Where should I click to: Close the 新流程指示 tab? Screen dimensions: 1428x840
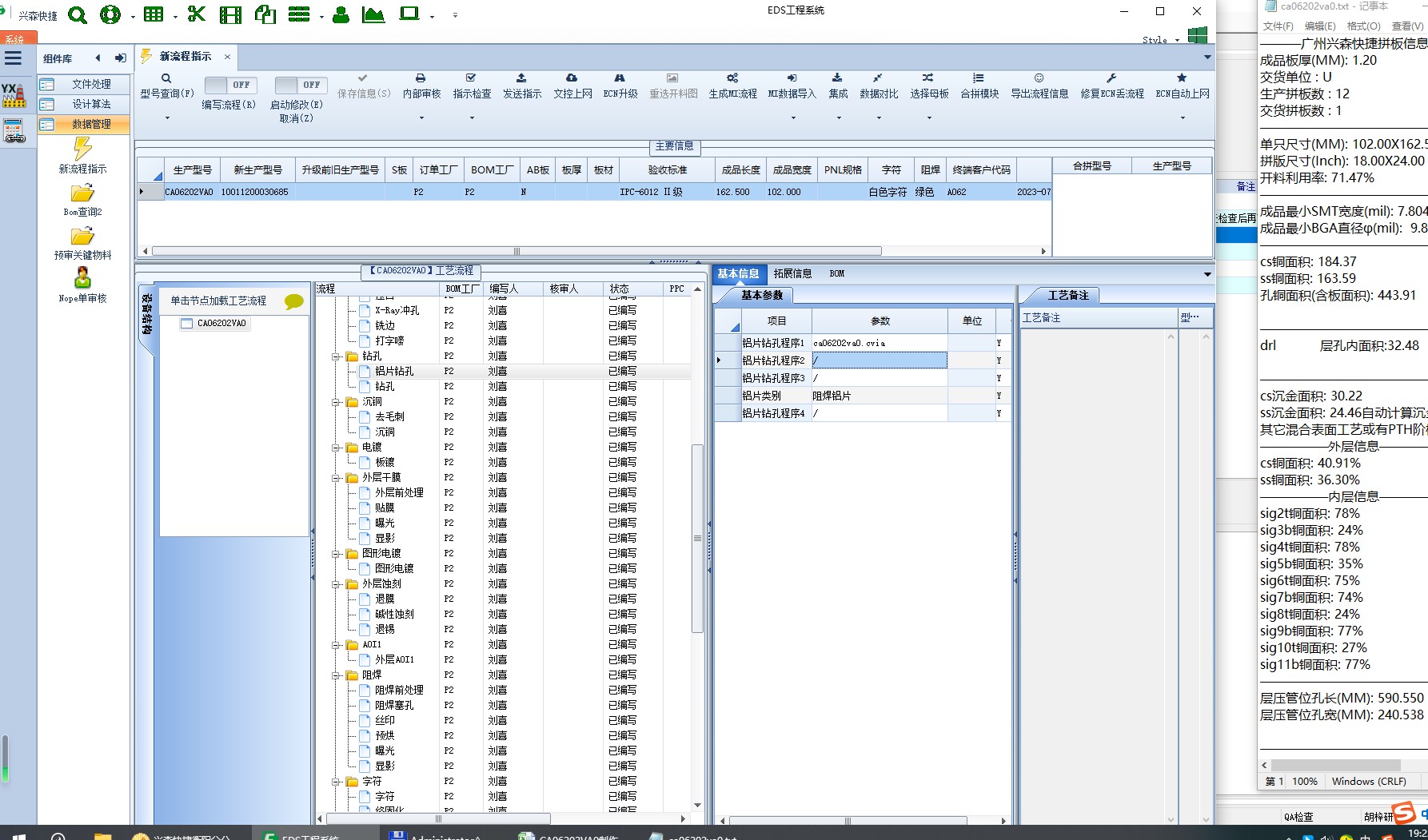227,57
